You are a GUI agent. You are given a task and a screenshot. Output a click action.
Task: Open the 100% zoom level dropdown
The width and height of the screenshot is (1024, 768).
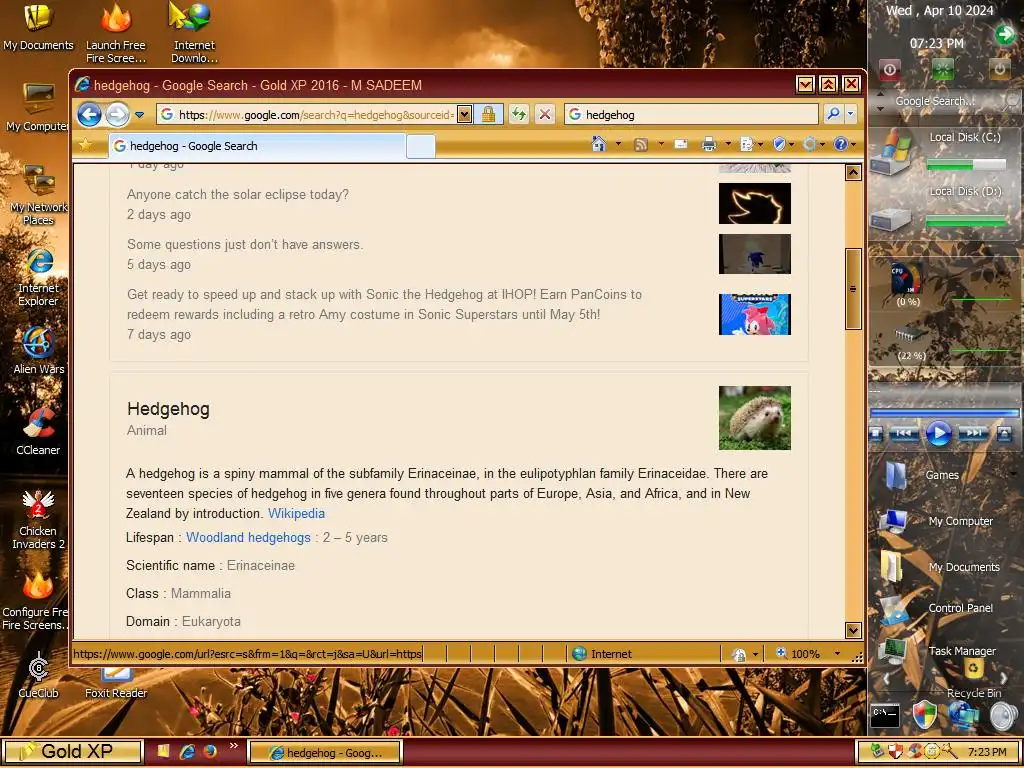tap(837, 654)
